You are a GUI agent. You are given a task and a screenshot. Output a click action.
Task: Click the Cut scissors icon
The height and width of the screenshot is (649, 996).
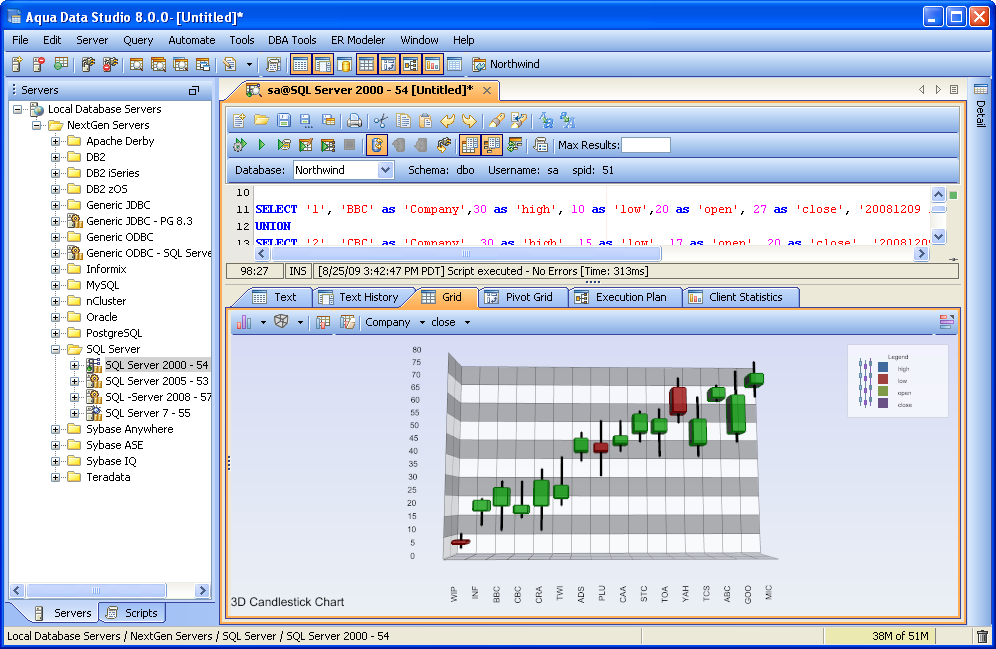pos(380,120)
